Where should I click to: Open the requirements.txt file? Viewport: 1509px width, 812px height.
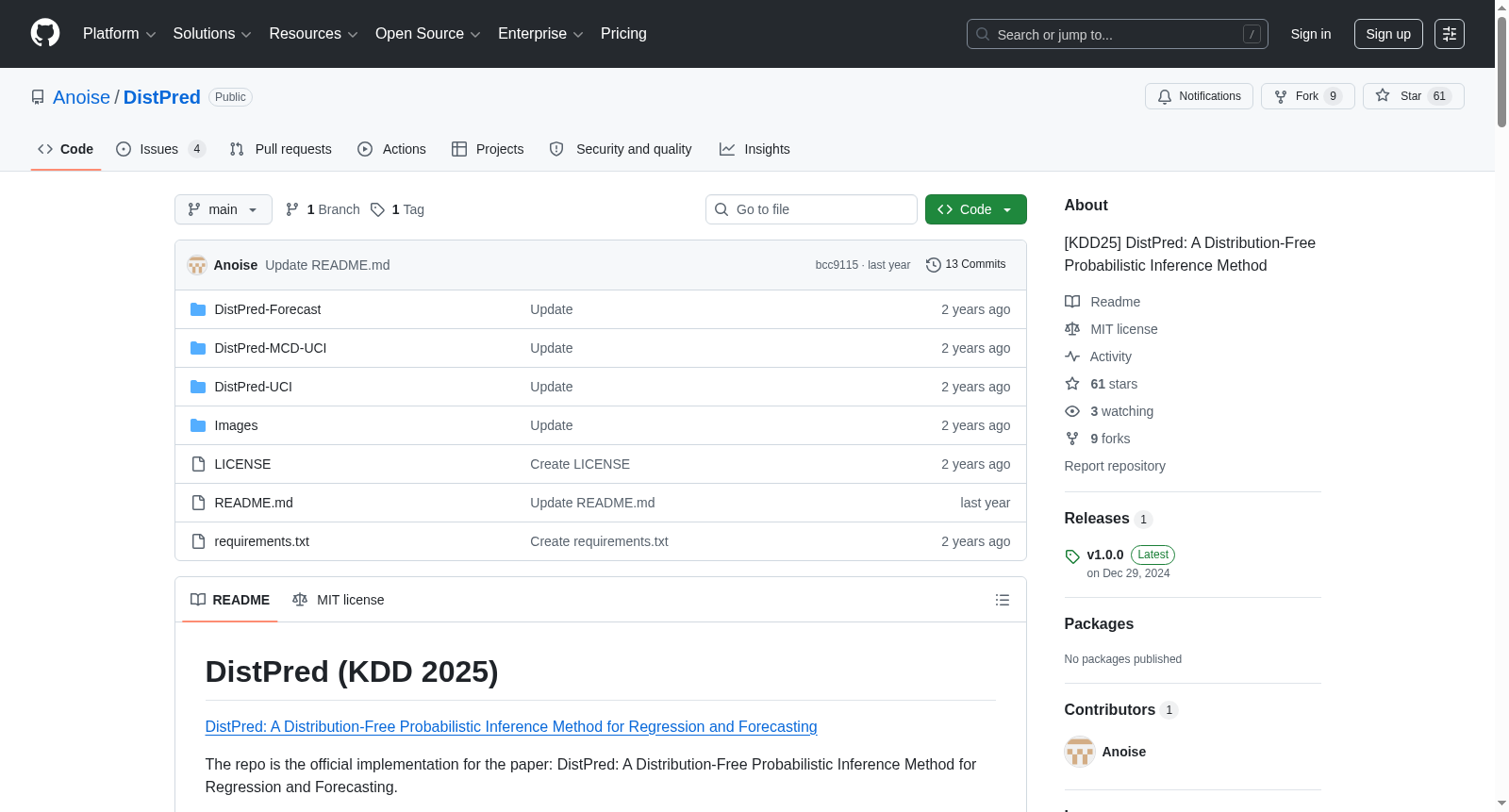click(262, 541)
